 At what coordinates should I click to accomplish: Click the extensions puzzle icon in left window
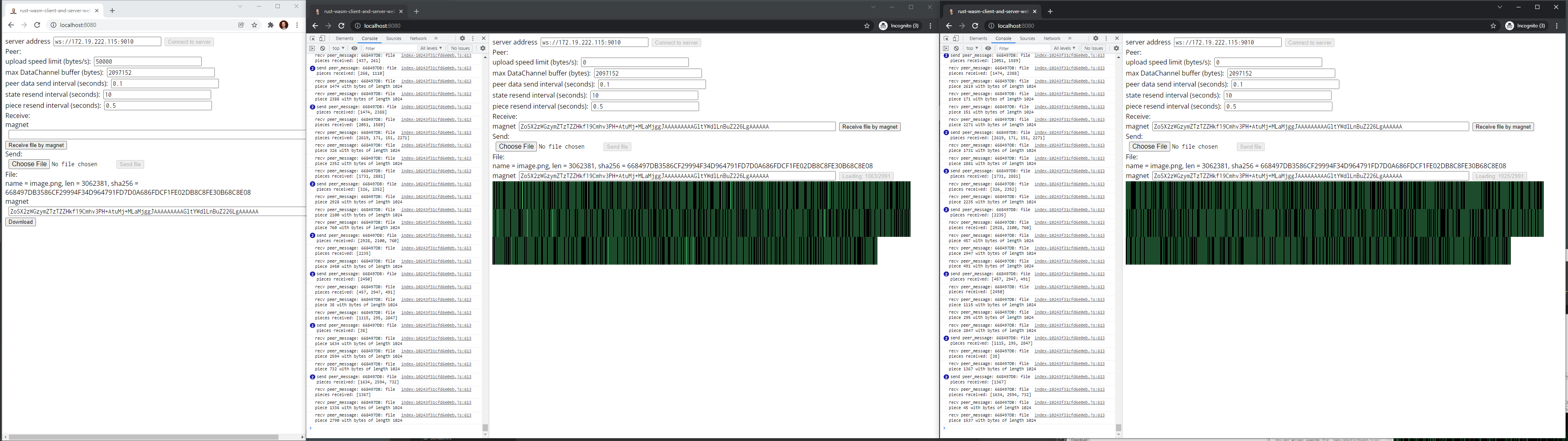[270, 25]
